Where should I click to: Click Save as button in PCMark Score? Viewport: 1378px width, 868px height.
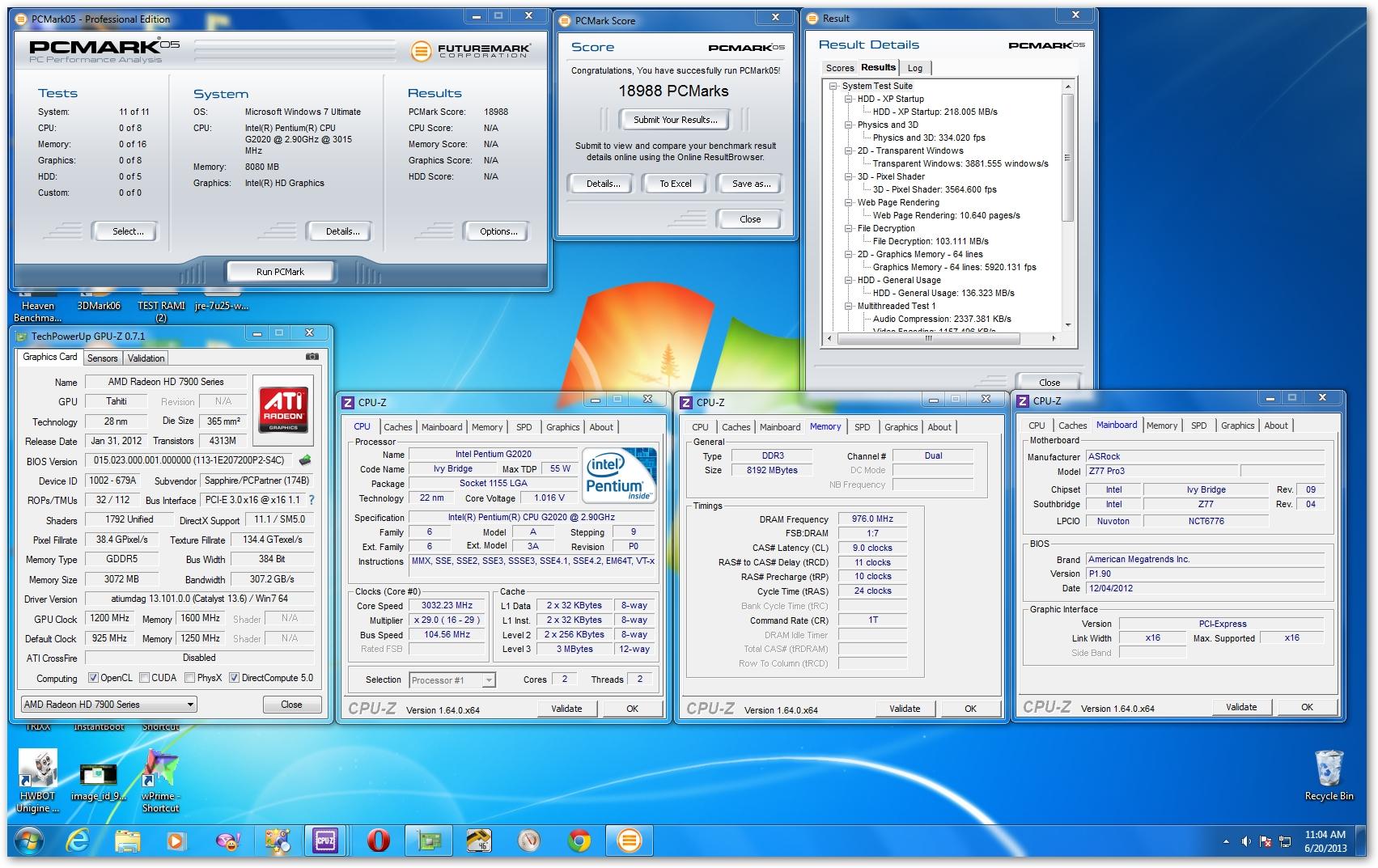click(x=750, y=184)
